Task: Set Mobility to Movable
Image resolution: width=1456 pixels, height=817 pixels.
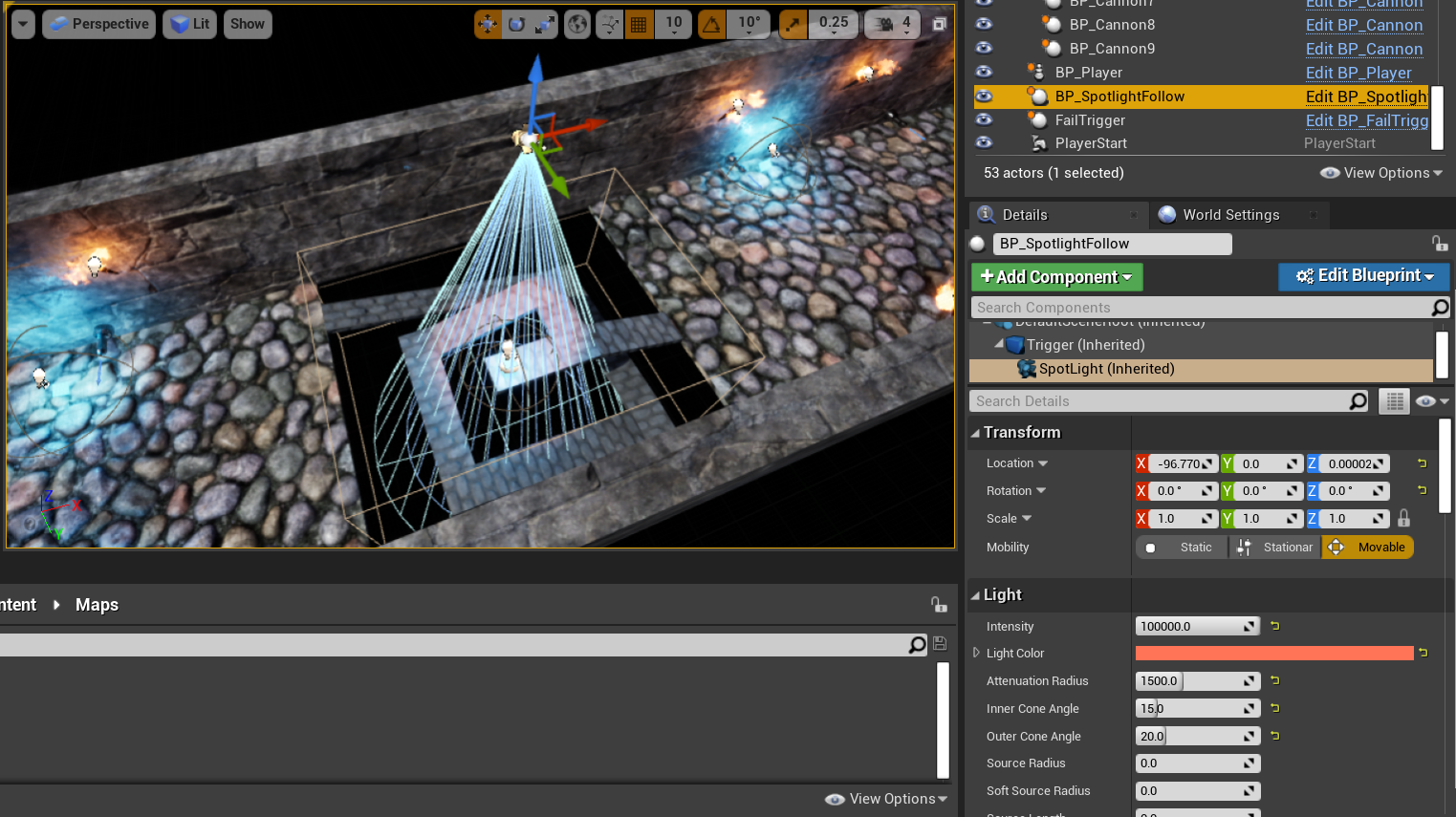Action: (1368, 548)
